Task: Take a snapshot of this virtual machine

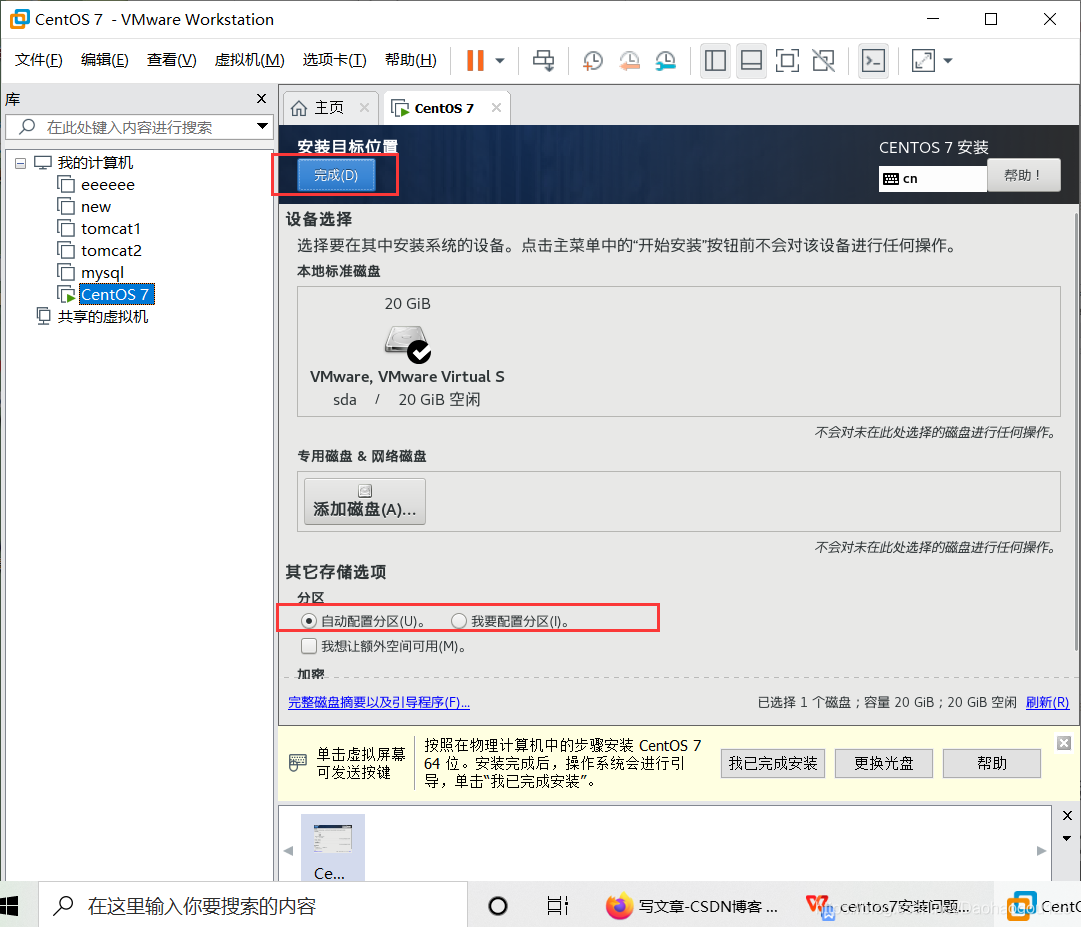Action: [x=593, y=61]
